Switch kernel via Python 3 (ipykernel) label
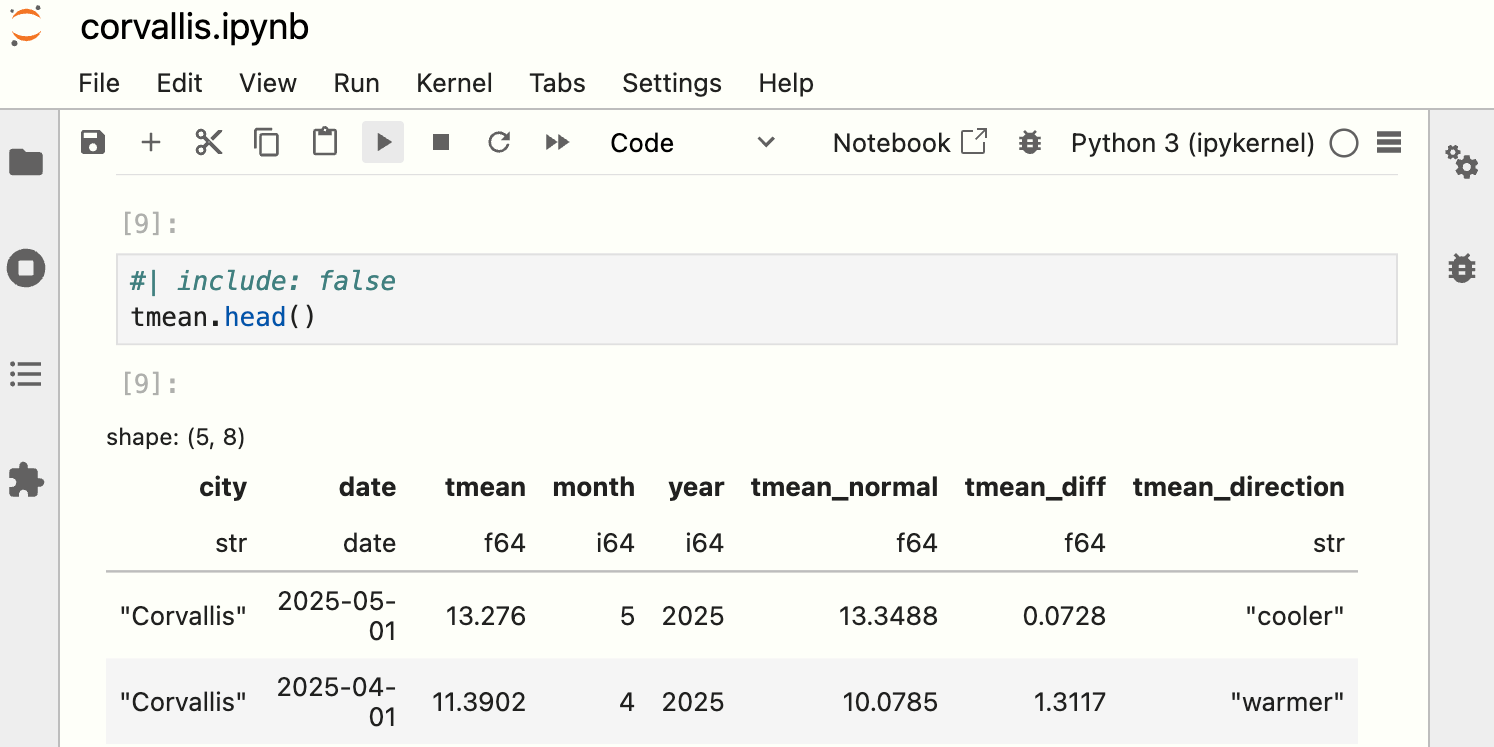Viewport: 1494px width, 747px height. pyautogui.click(x=1191, y=142)
